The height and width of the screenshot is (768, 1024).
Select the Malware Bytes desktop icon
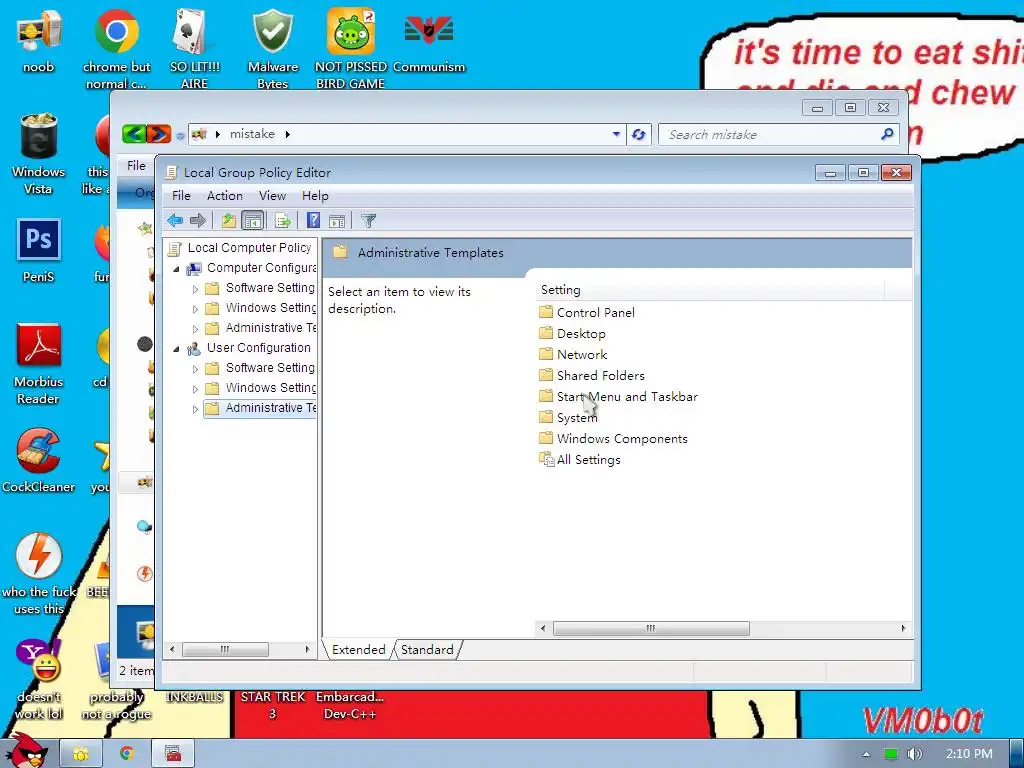pos(273,50)
